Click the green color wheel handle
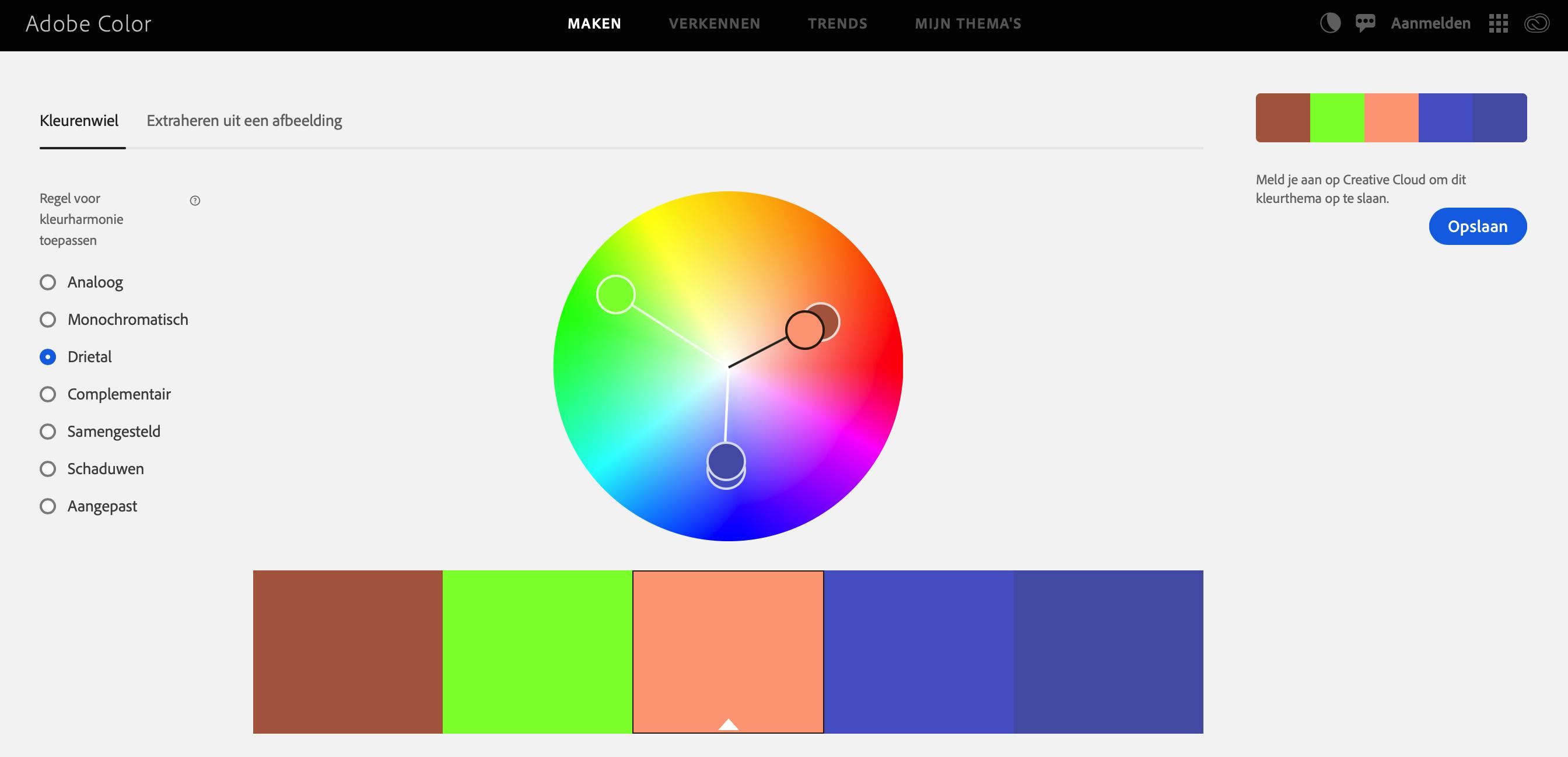1568x757 pixels. (x=615, y=295)
